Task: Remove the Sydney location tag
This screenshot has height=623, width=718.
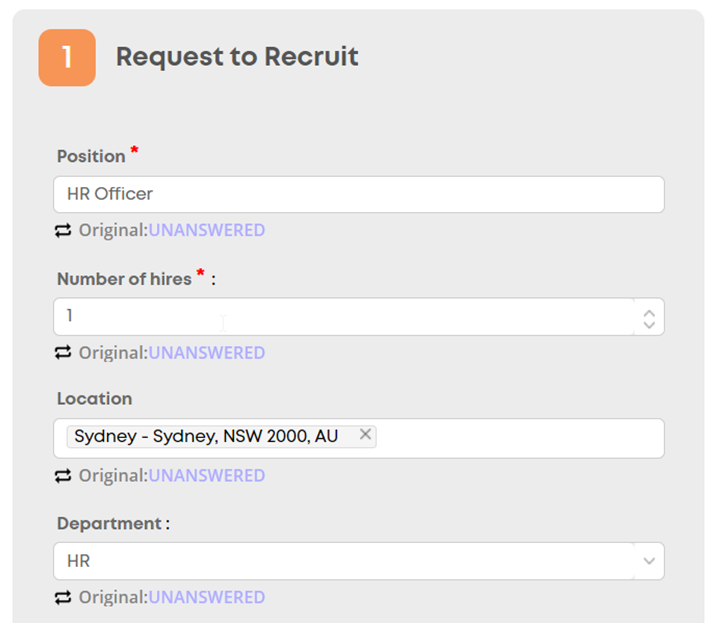Action: click(x=365, y=434)
